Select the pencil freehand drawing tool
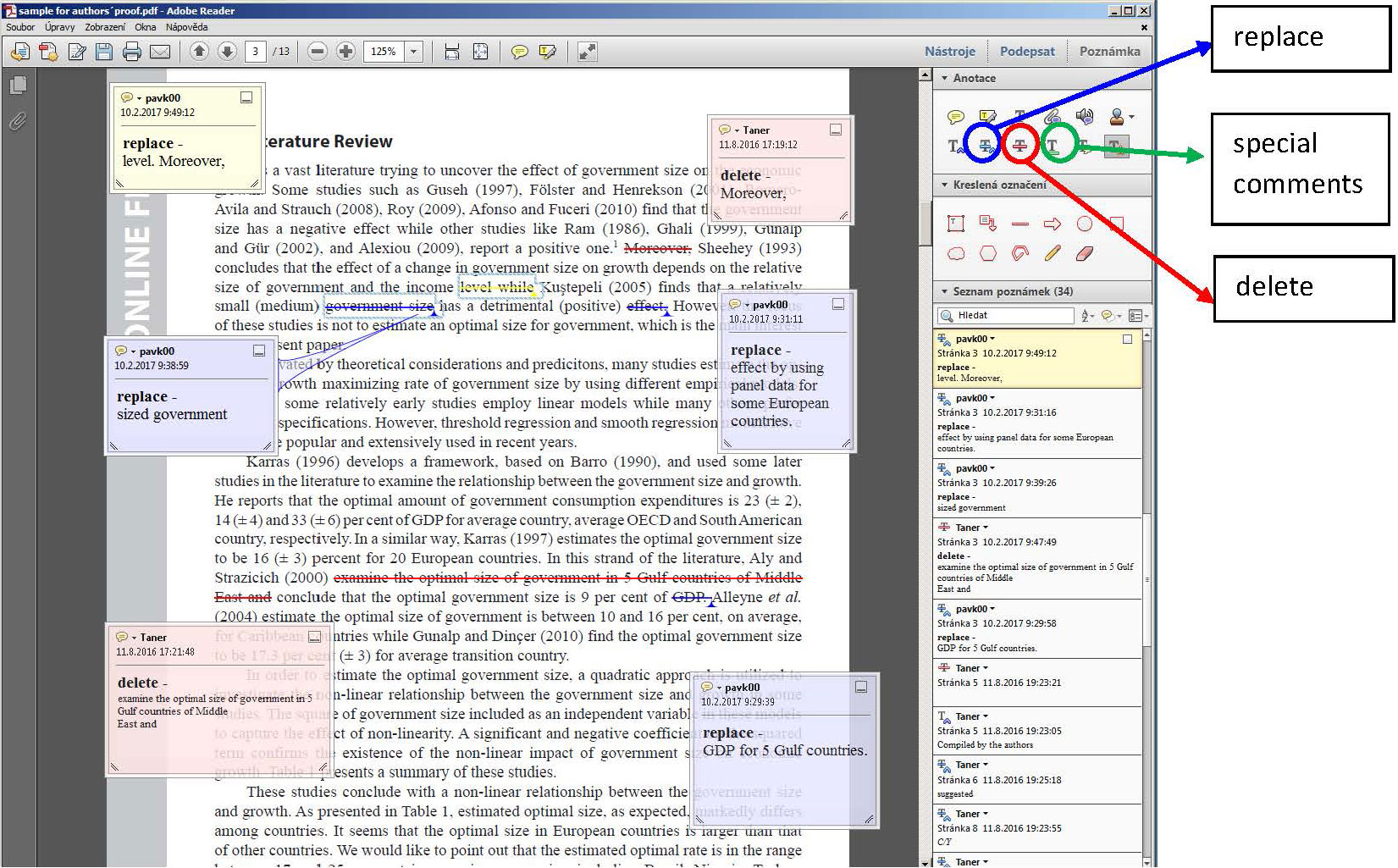Screen dimensions: 1398x868 (x=1053, y=253)
